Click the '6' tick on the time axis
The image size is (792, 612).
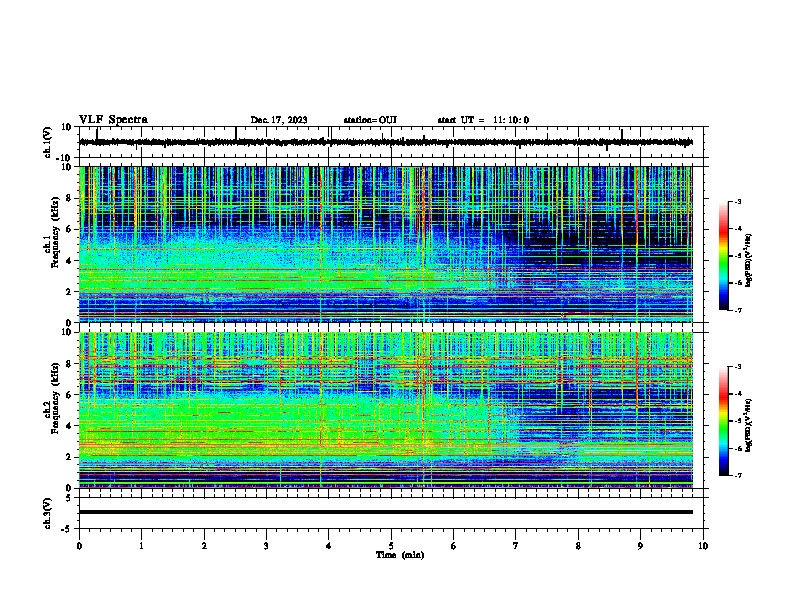click(454, 546)
